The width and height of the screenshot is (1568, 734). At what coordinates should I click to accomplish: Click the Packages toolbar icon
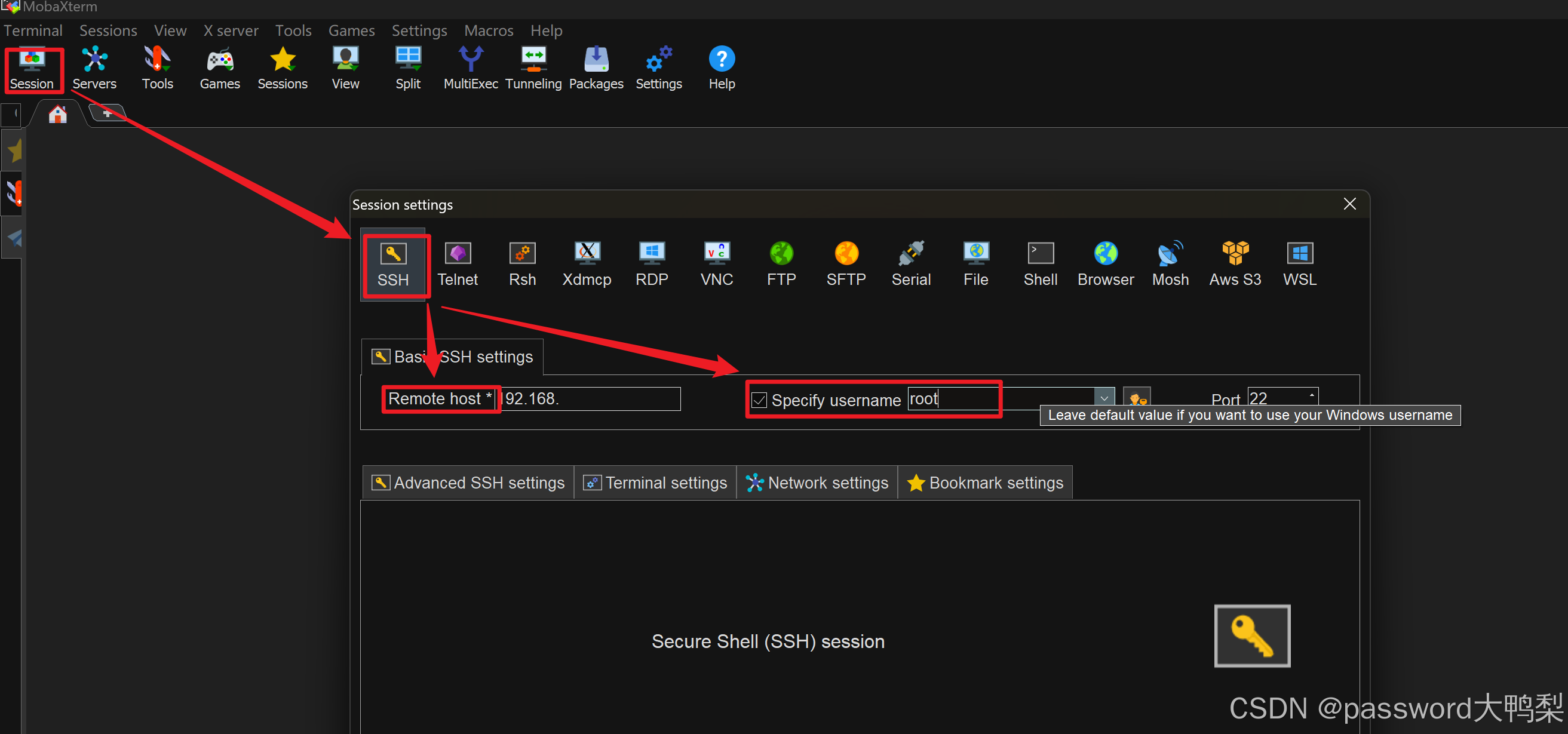point(596,68)
